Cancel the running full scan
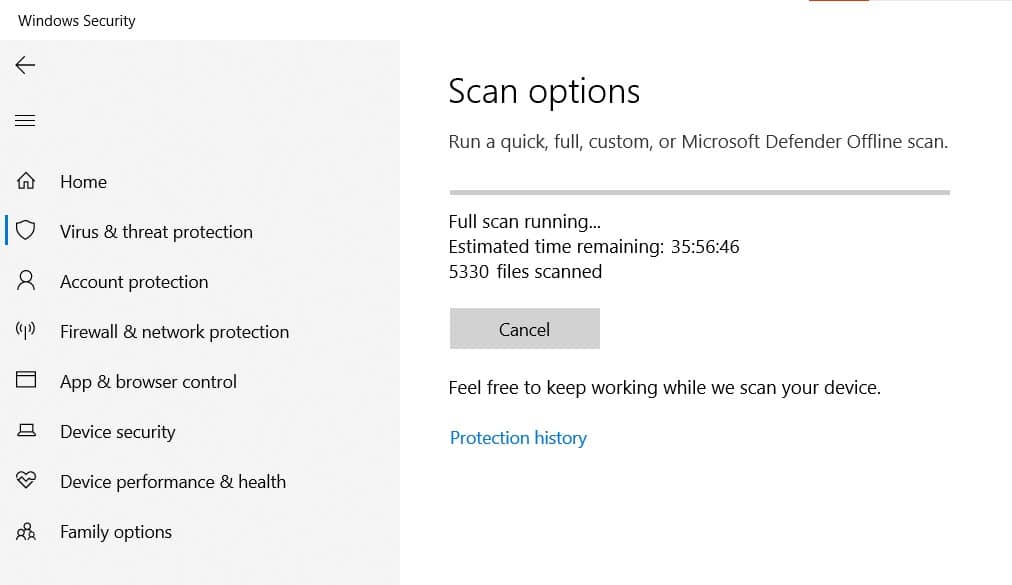This screenshot has height=585, width=1012. [x=524, y=329]
